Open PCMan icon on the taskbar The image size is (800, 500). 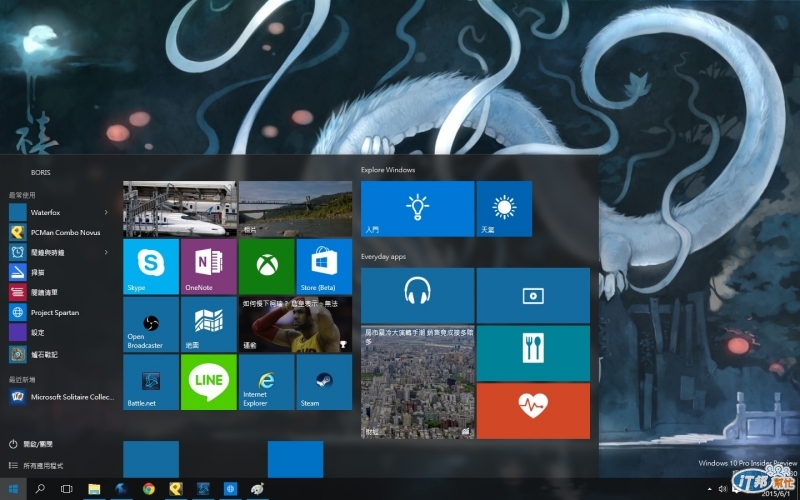[x=176, y=489]
